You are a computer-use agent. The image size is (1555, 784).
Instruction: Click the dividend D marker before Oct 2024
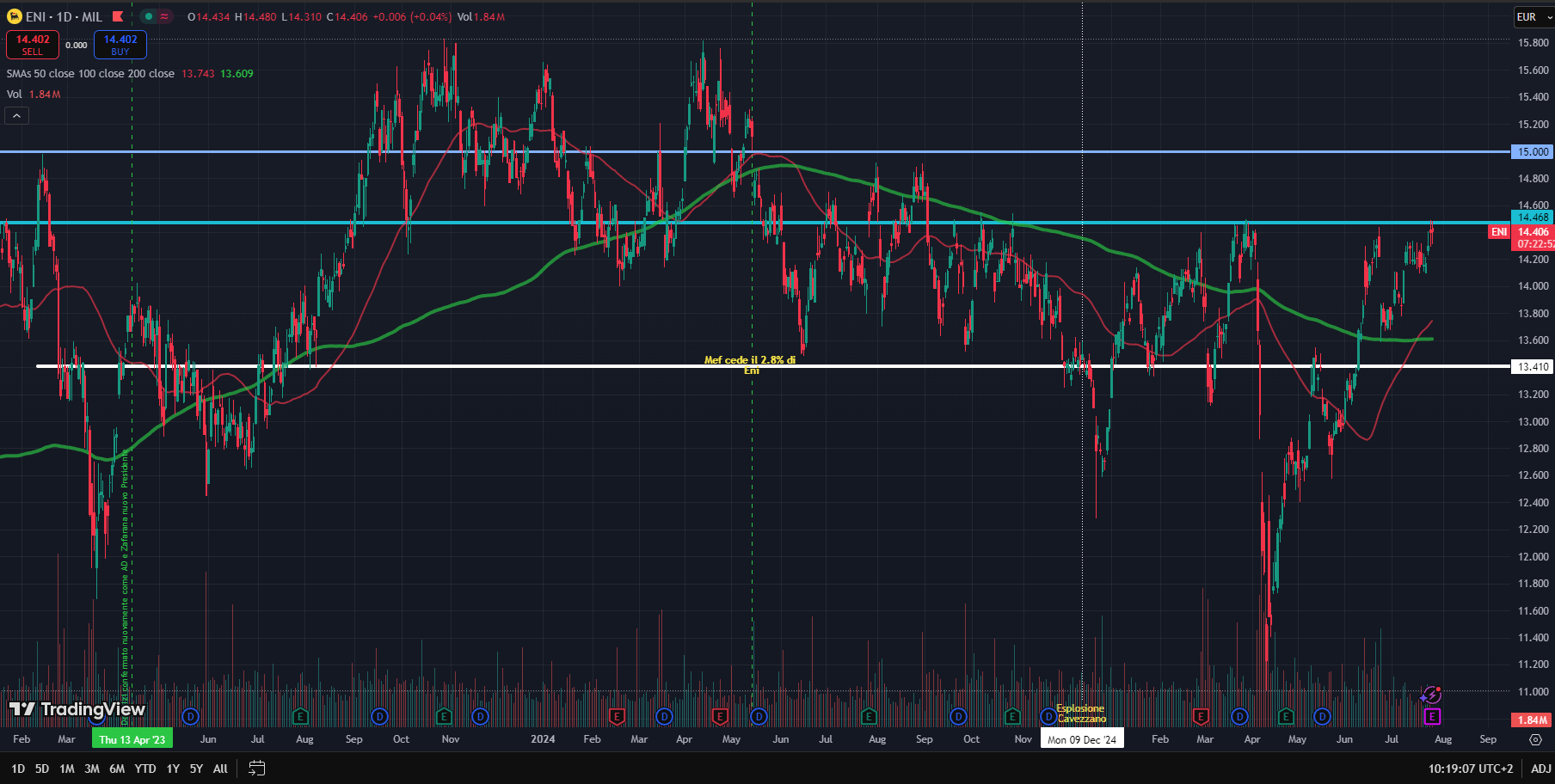[x=958, y=716]
